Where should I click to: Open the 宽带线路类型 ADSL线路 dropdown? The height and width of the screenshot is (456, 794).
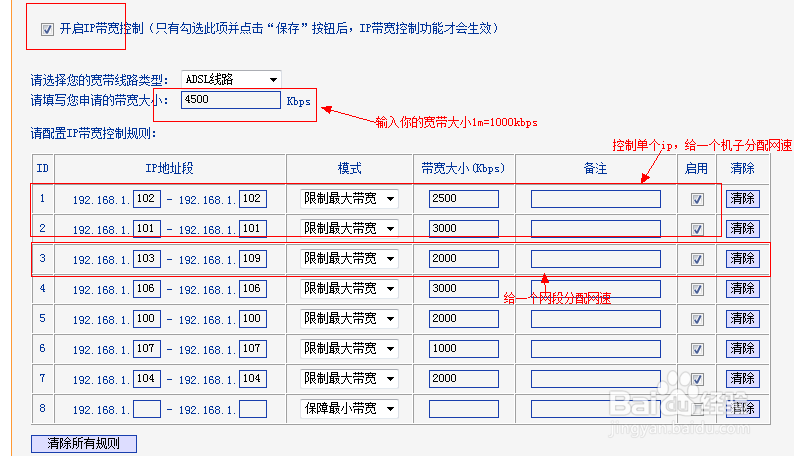pos(231,79)
